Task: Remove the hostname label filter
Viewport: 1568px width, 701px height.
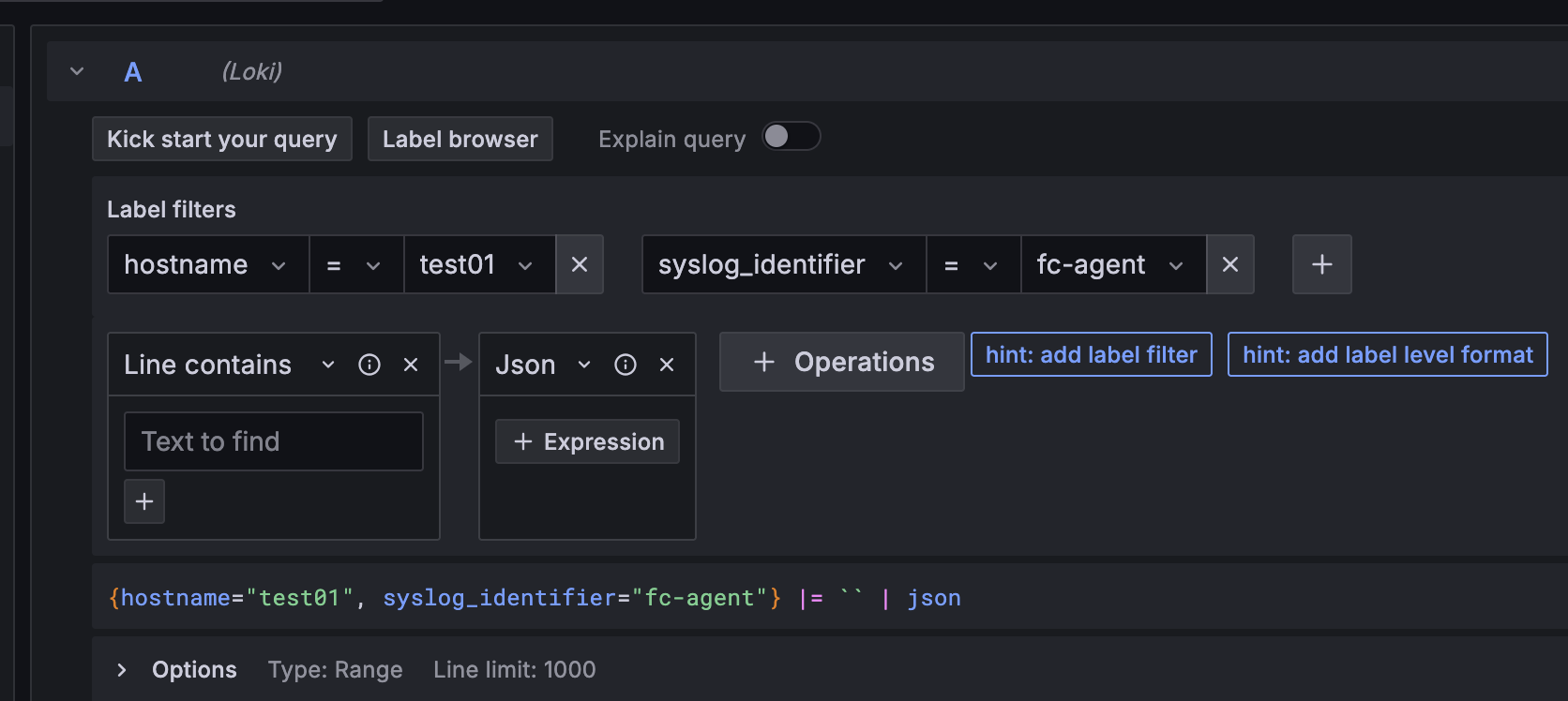Action: click(580, 265)
